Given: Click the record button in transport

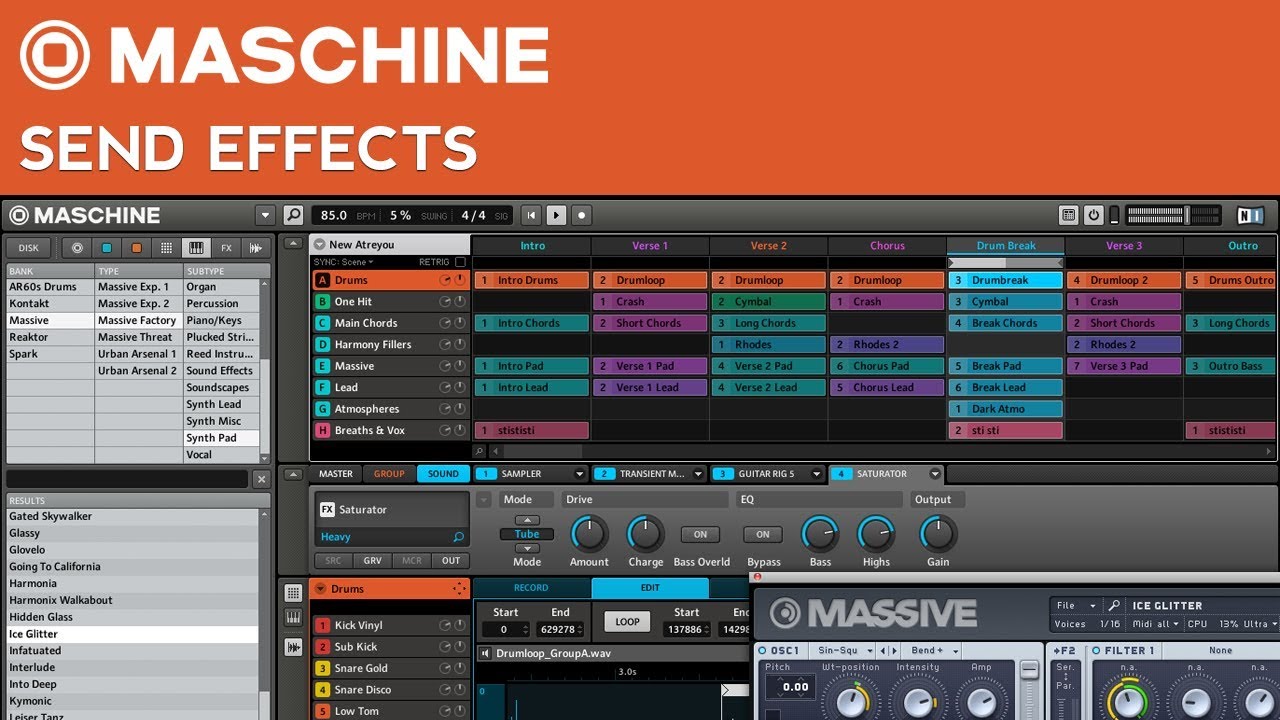Looking at the screenshot, I should pos(581,215).
